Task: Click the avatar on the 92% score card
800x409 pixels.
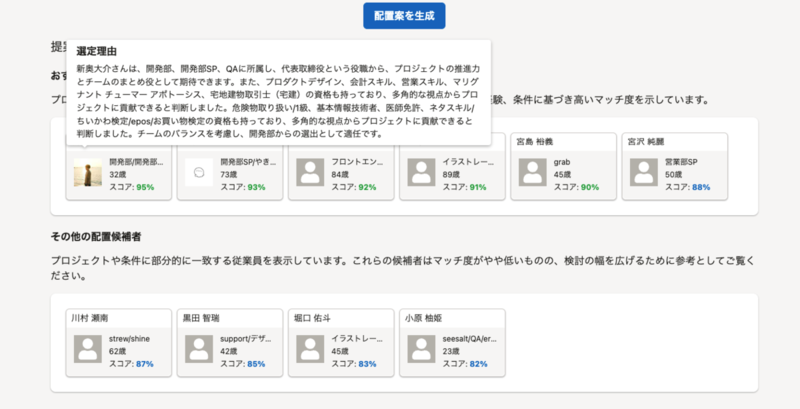Action: click(310, 172)
